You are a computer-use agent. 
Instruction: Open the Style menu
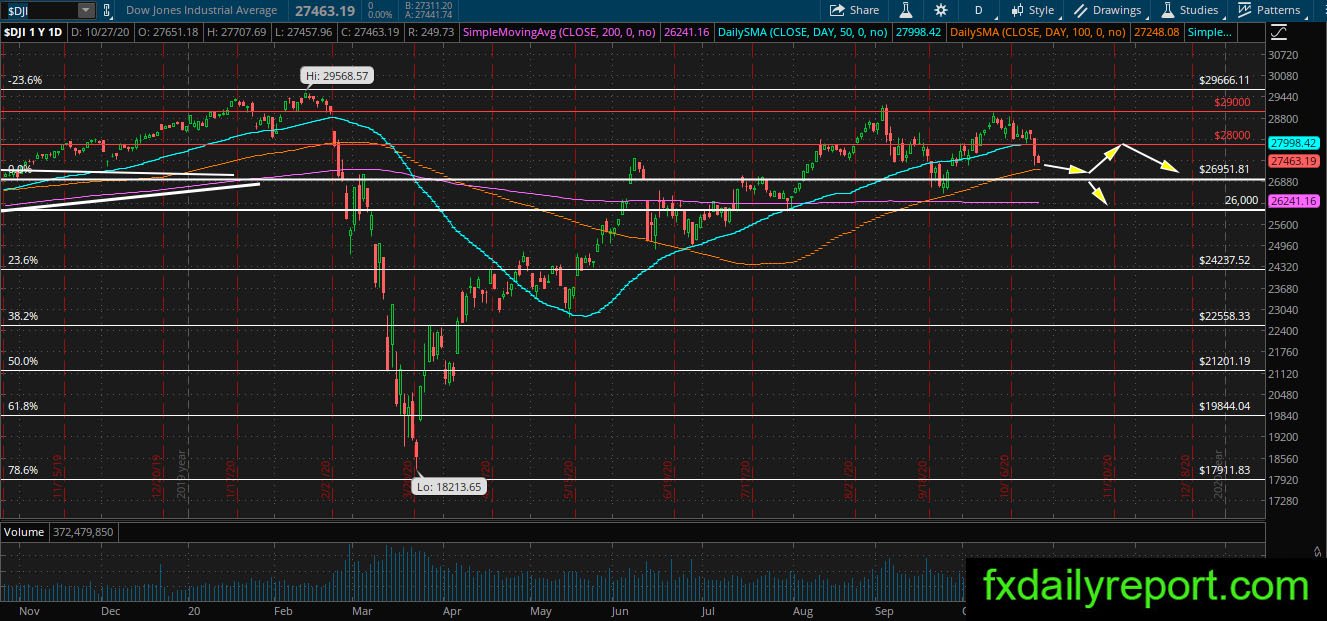coord(1033,10)
